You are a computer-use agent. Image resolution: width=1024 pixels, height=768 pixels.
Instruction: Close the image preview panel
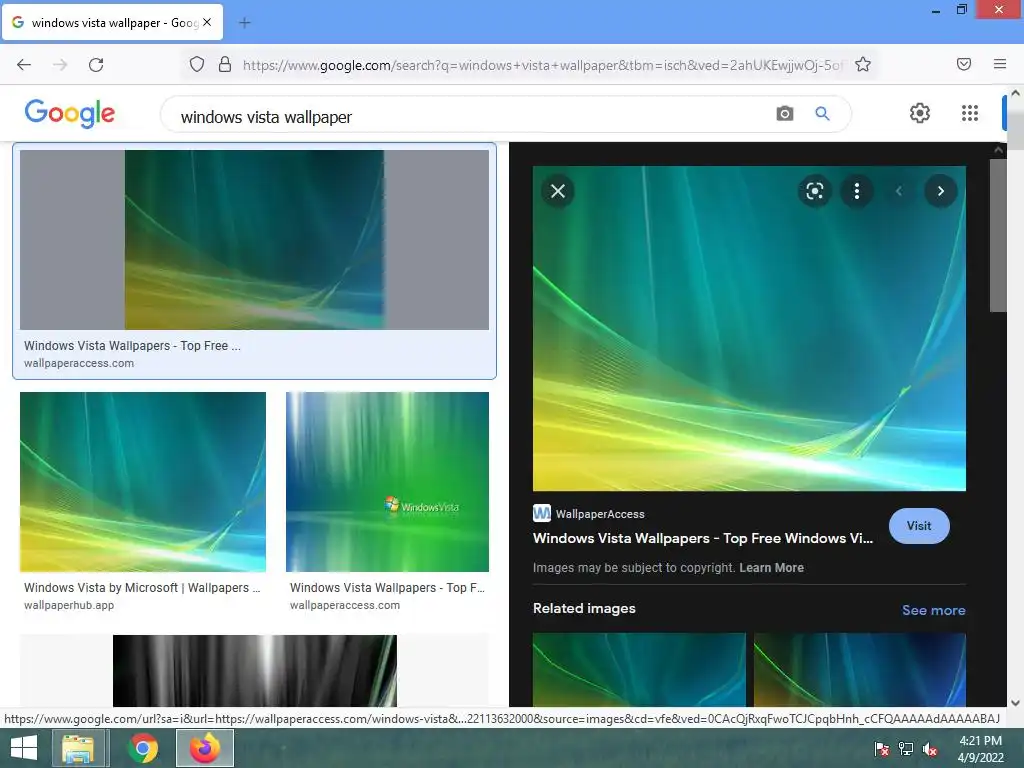click(x=558, y=191)
